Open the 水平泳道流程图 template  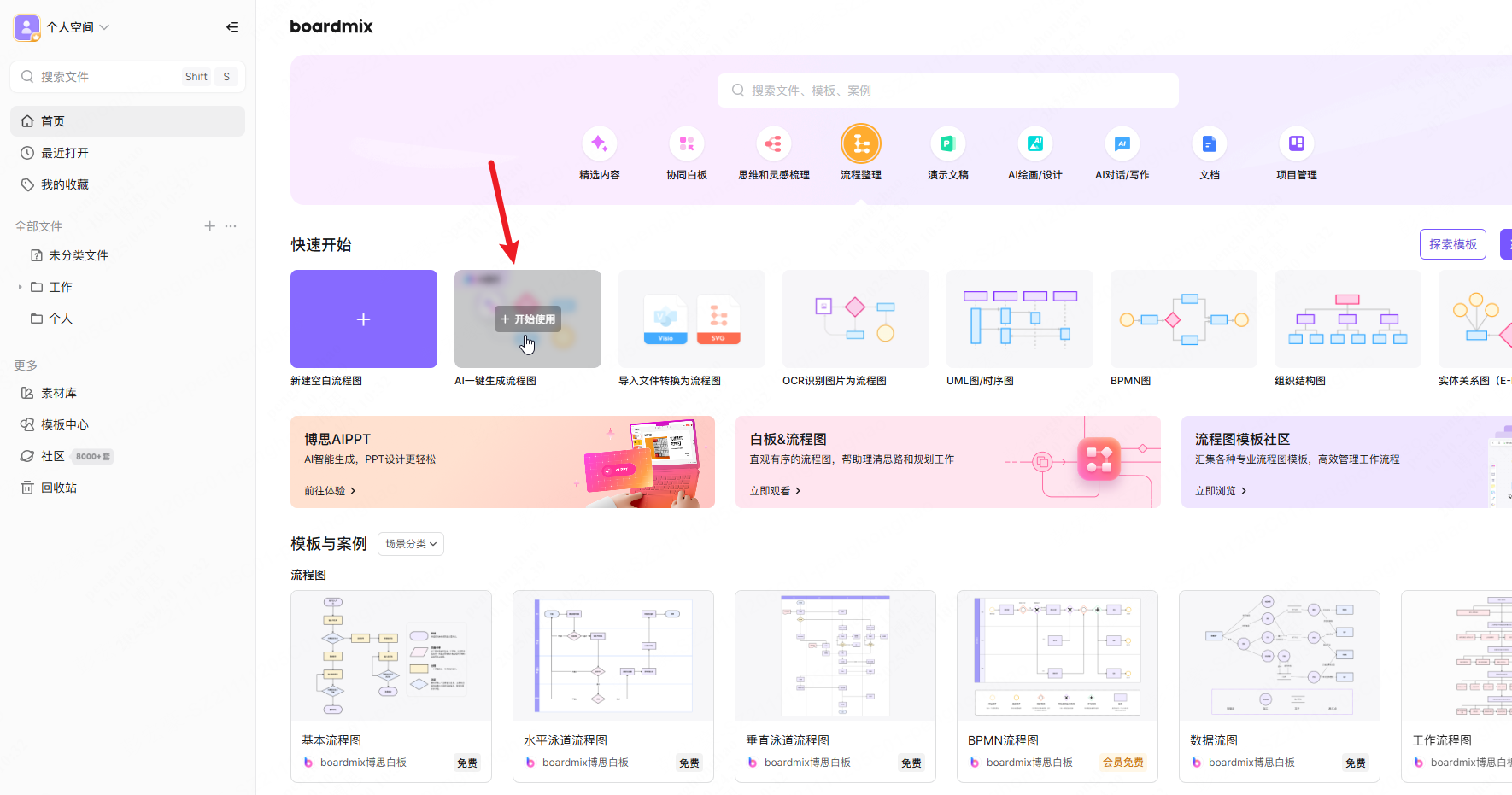coord(613,687)
